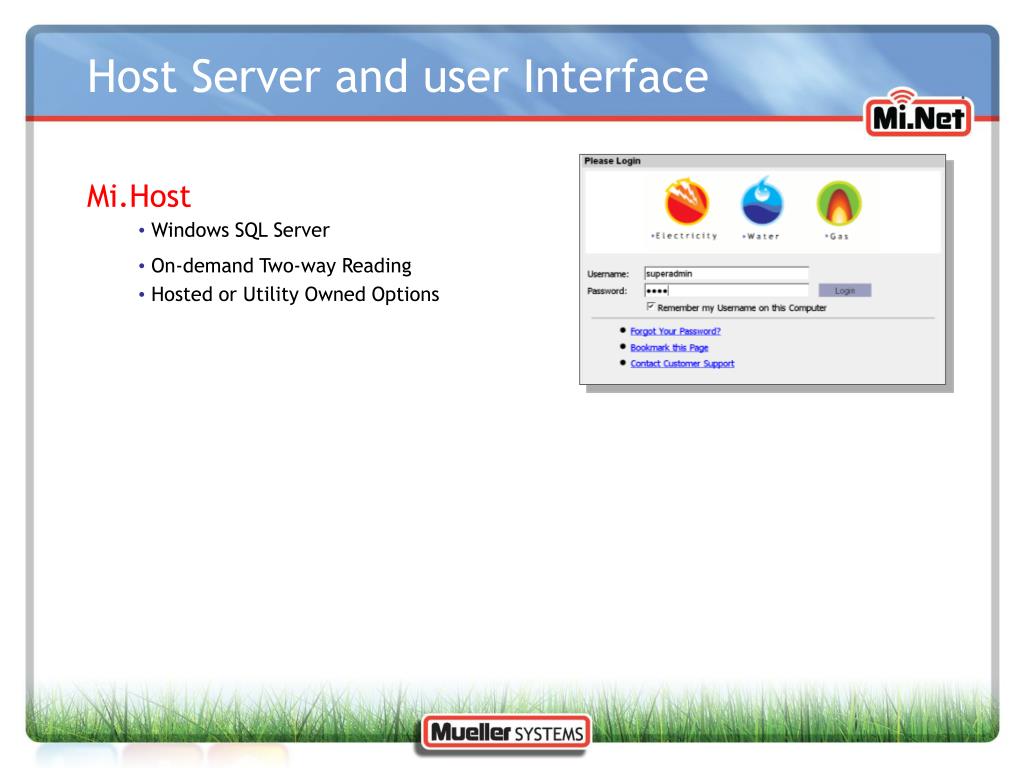This screenshot has height=768, width=1024.
Task: Open Forgot Your Password link
Action: 675,331
